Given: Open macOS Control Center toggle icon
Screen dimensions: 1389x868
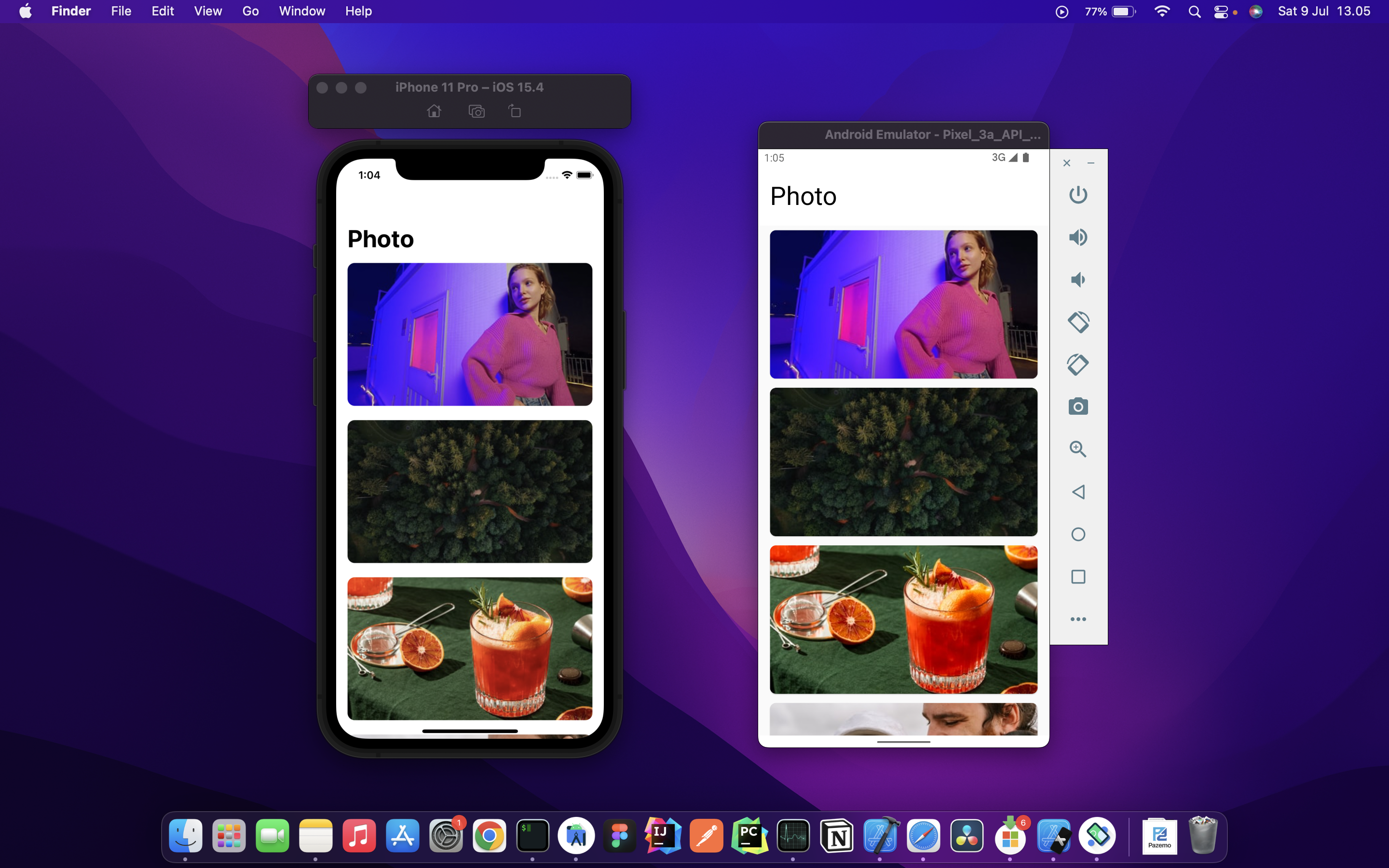Looking at the screenshot, I should [x=1221, y=12].
